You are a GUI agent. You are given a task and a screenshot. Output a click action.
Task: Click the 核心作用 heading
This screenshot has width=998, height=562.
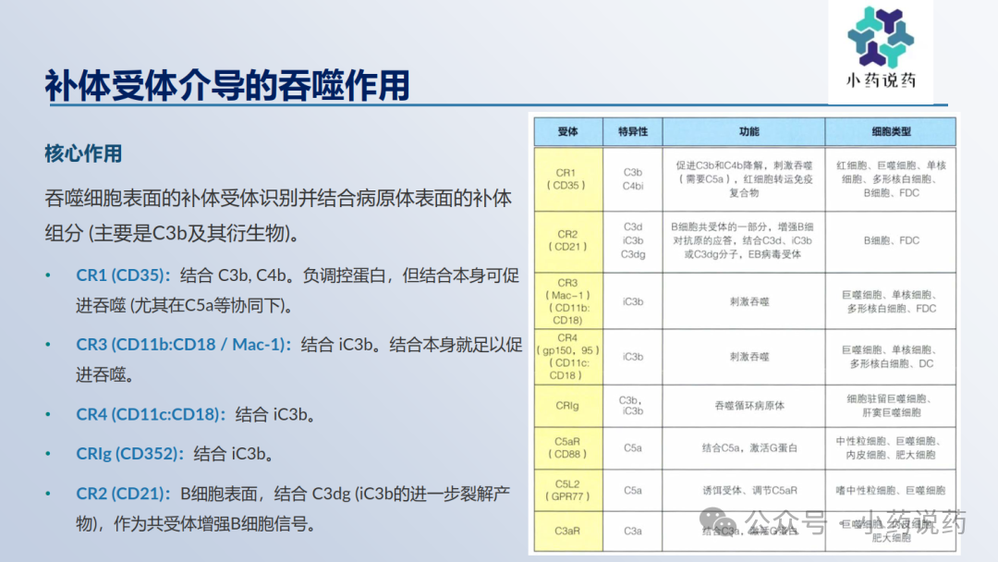pyautogui.click(x=83, y=153)
